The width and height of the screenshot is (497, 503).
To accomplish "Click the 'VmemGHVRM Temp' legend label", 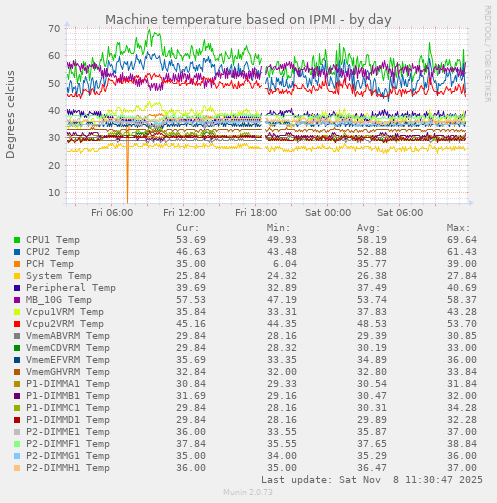I will [68, 372].
